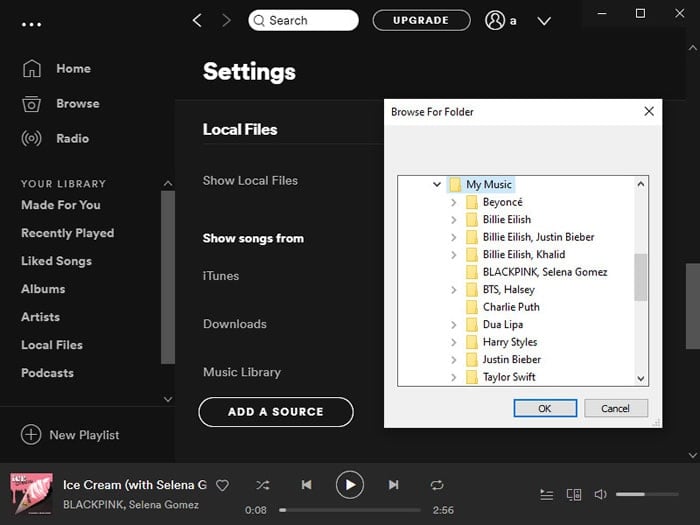Open the account dropdown chevron
Viewport: 700px width, 525px height.
coord(544,21)
